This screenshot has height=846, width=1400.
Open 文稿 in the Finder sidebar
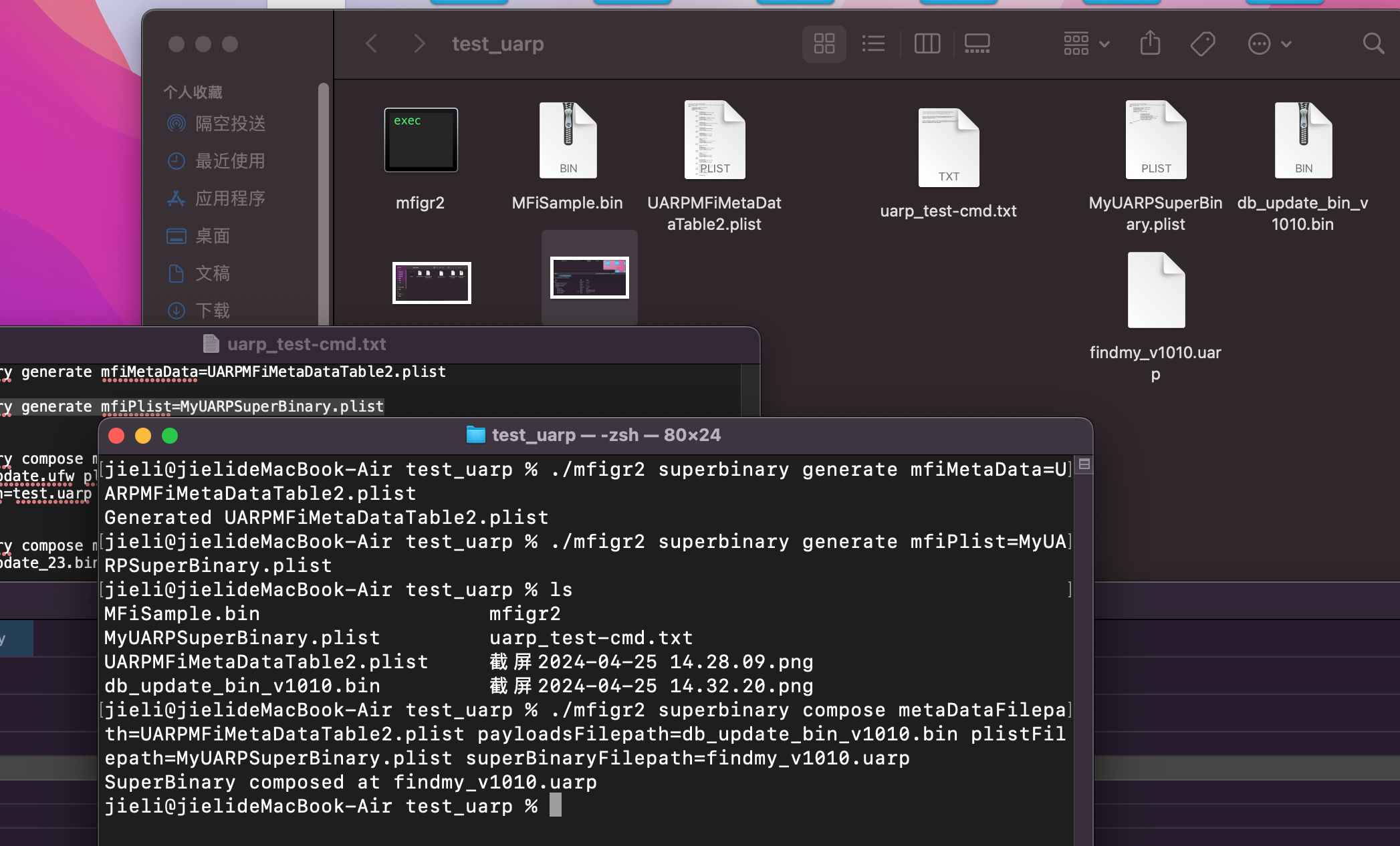[199, 273]
